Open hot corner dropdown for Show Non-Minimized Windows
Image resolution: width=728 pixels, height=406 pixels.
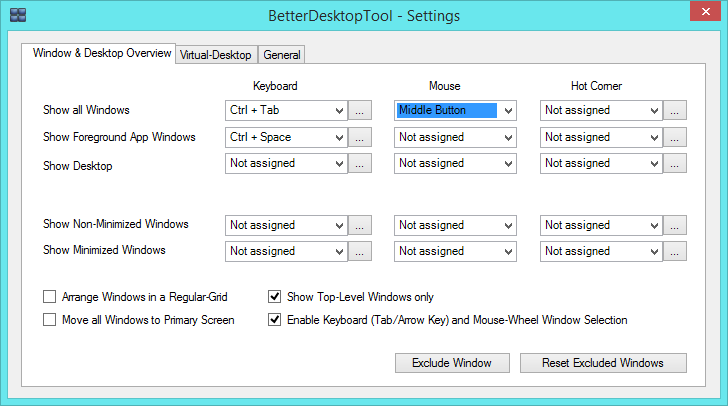[x=601, y=225]
